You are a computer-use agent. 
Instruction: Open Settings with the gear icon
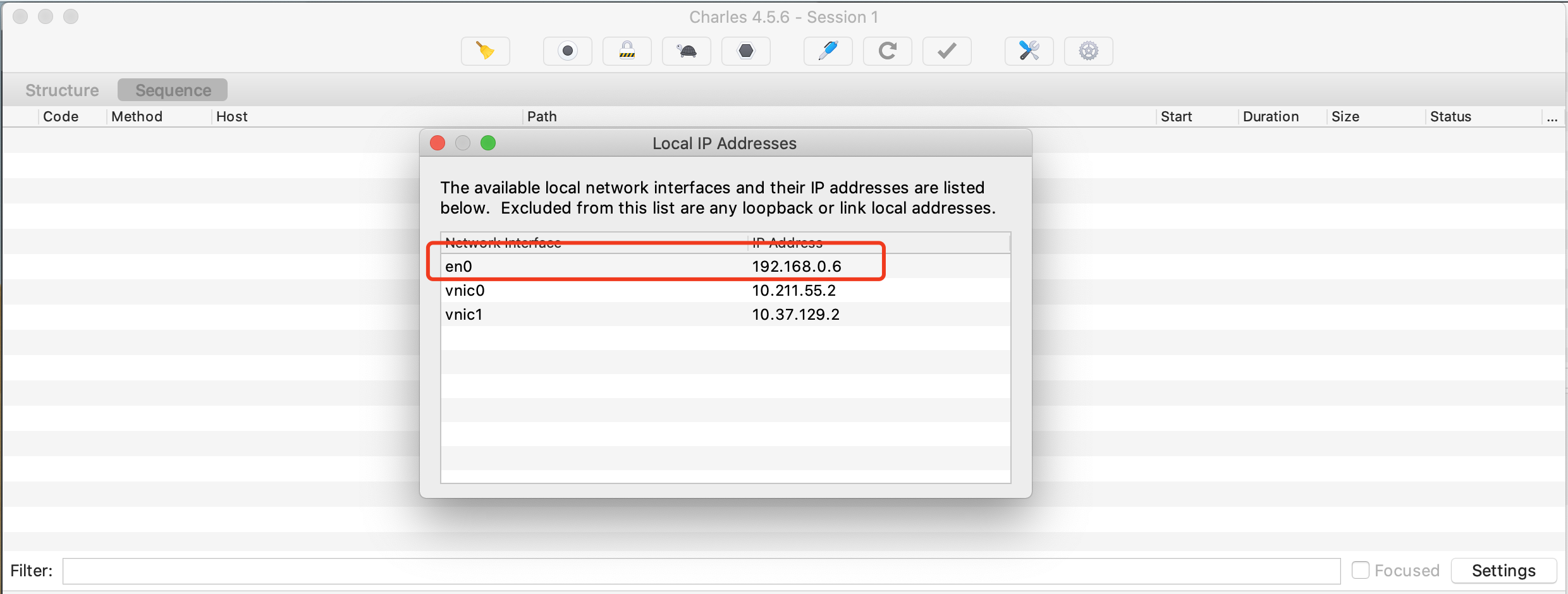tap(1089, 51)
